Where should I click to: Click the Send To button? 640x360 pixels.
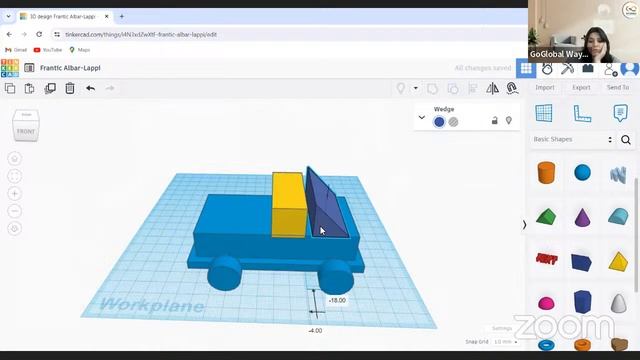pyautogui.click(x=618, y=87)
